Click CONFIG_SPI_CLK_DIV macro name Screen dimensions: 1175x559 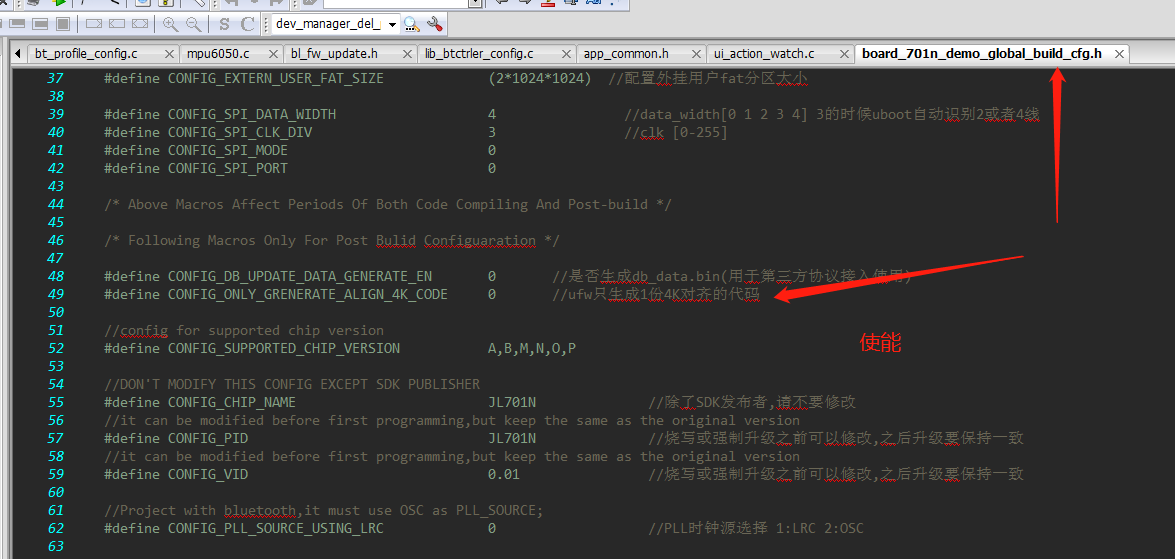pos(240,133)
